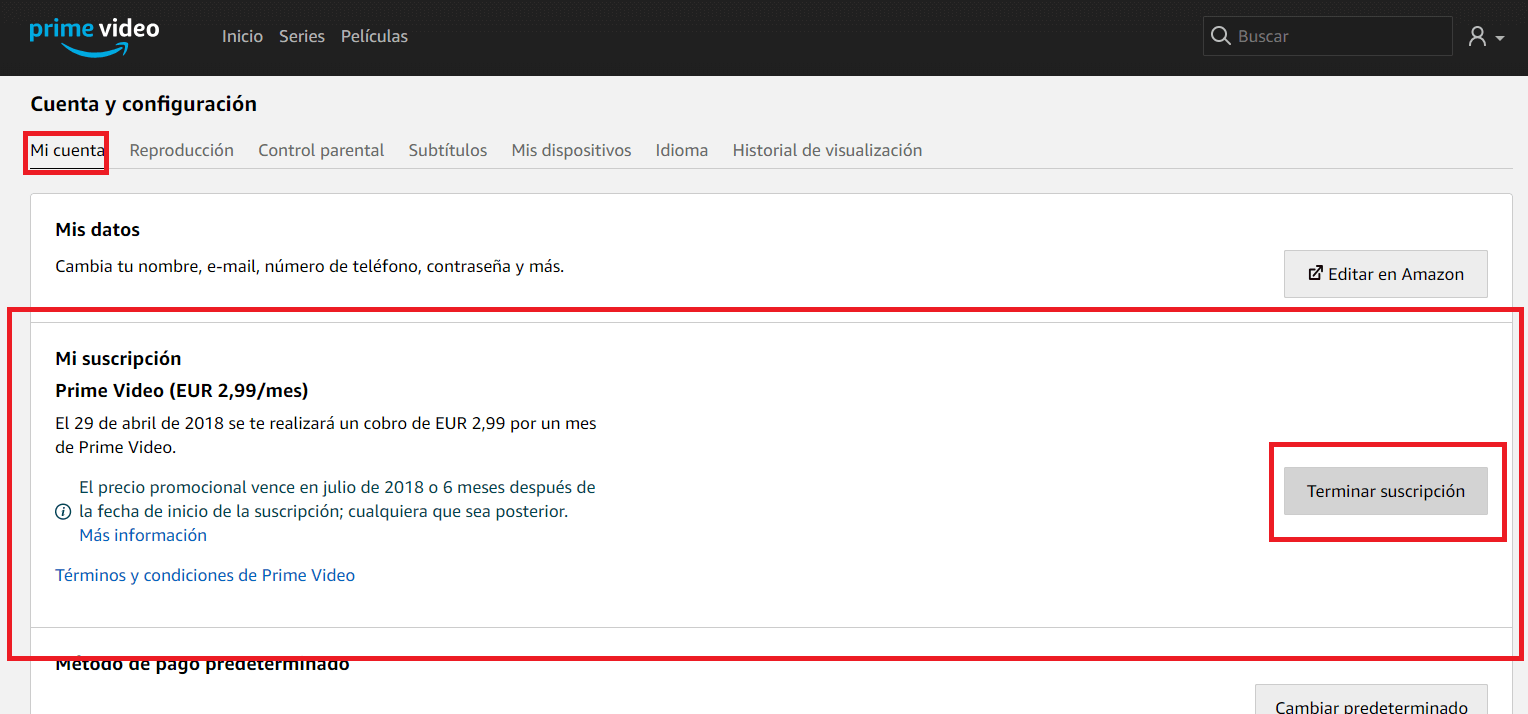Click the 29 de abril de 2018 charge notice
The height and width of the screenshot is (714, 1528).
326,435
